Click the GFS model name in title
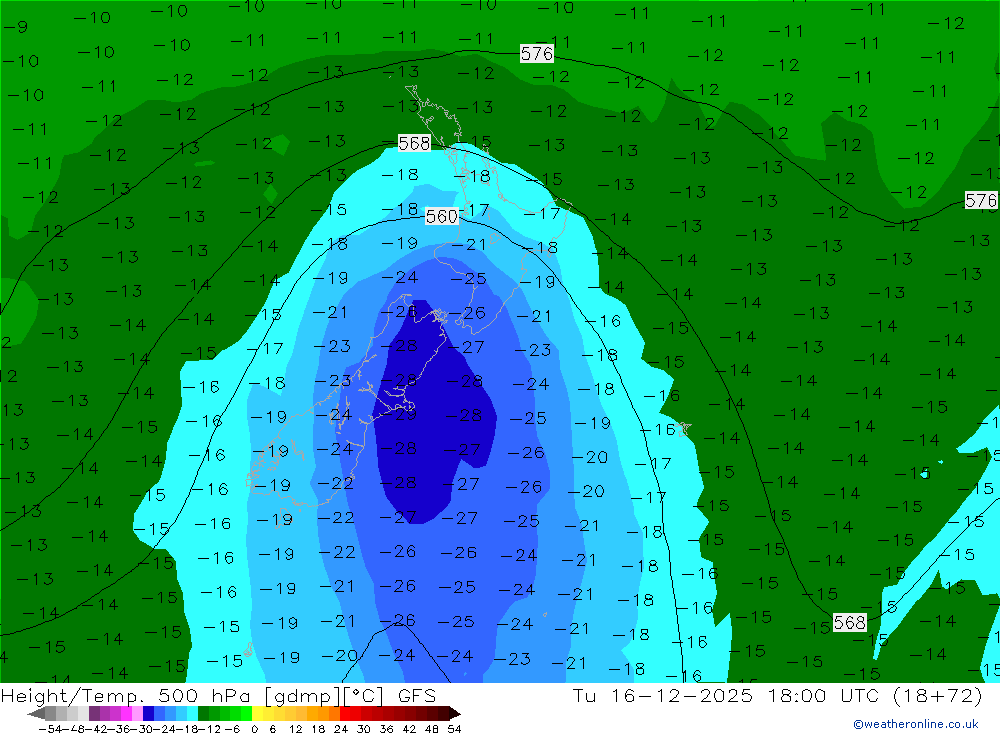 [417, 695]
